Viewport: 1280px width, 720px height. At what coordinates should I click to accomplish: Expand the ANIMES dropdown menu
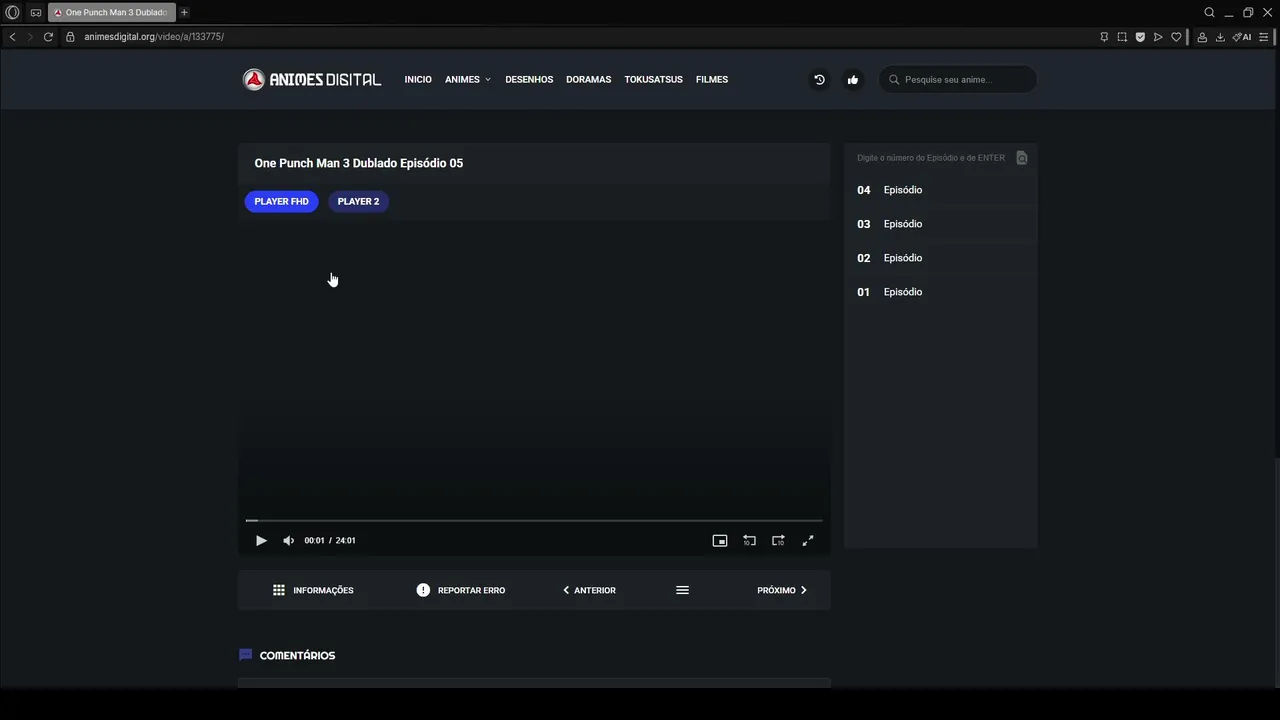pos(468,80)
